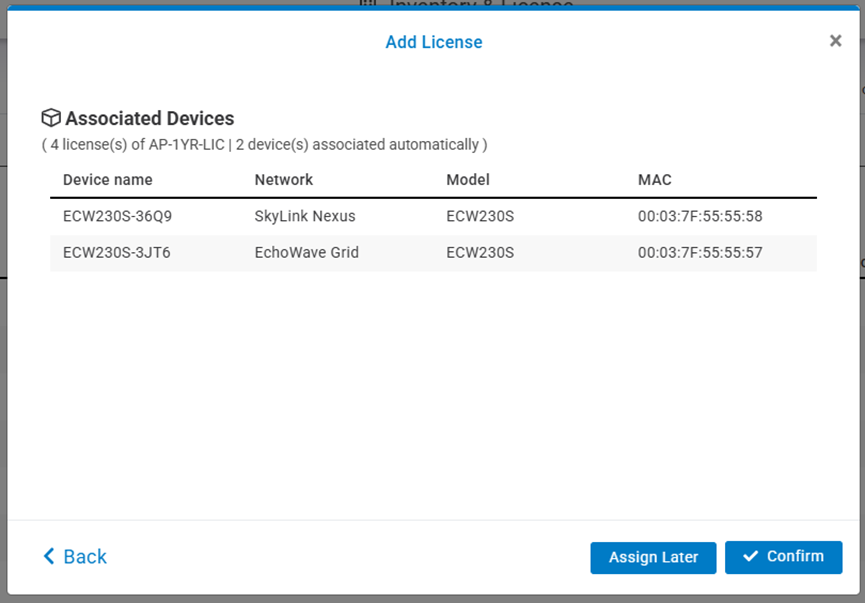Click the box icon beside Associated Devices
The image size is (865, 603).
pyautogui.click(x=51, y=118)
